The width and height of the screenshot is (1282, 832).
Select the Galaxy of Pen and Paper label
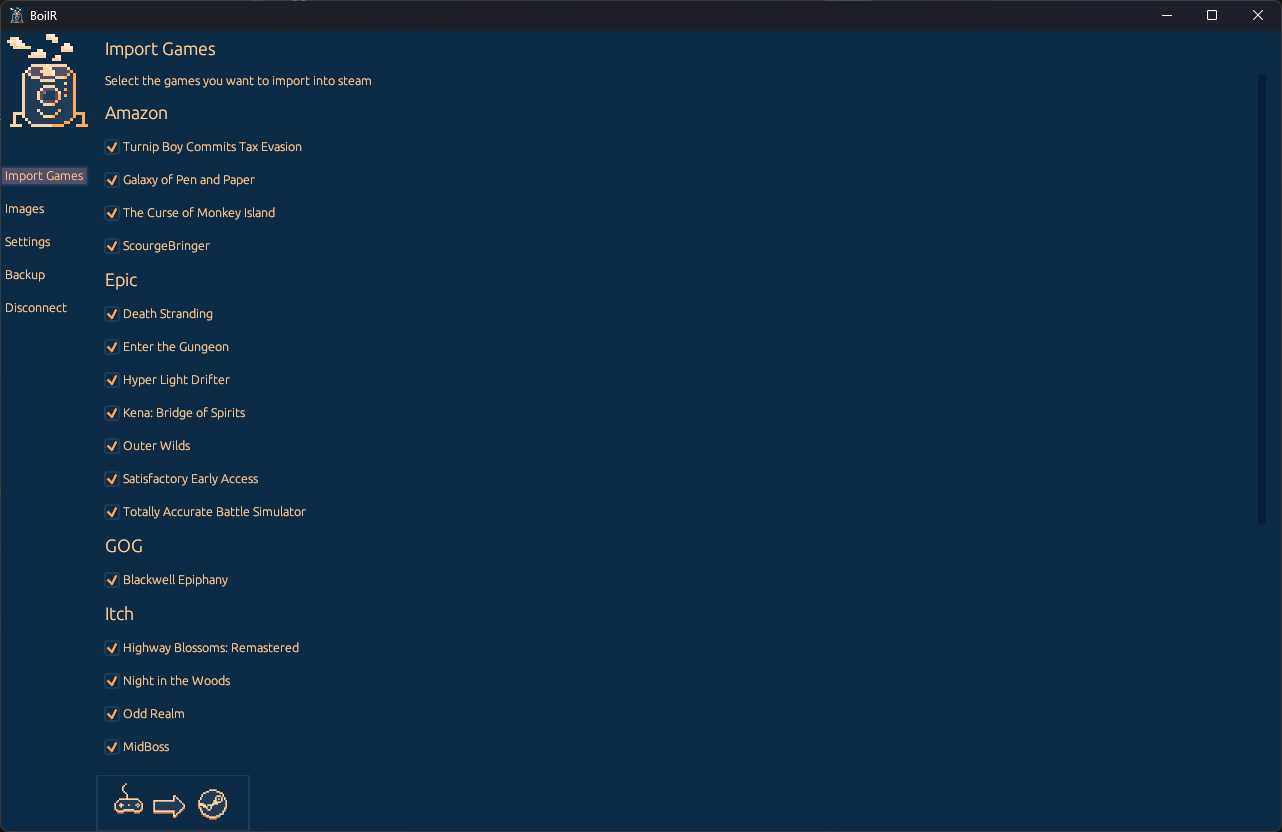[188, 179]
